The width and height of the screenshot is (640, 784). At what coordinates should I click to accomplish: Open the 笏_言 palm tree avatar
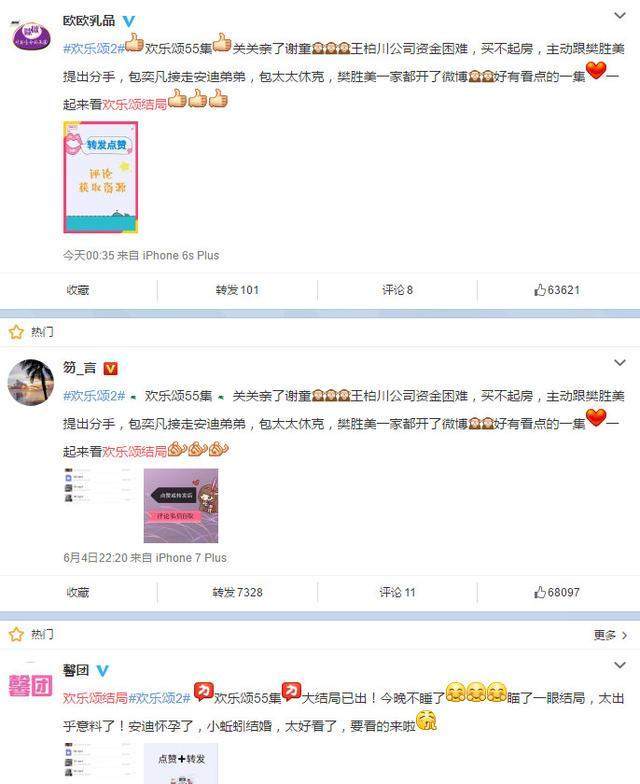(x=31, y=382)
